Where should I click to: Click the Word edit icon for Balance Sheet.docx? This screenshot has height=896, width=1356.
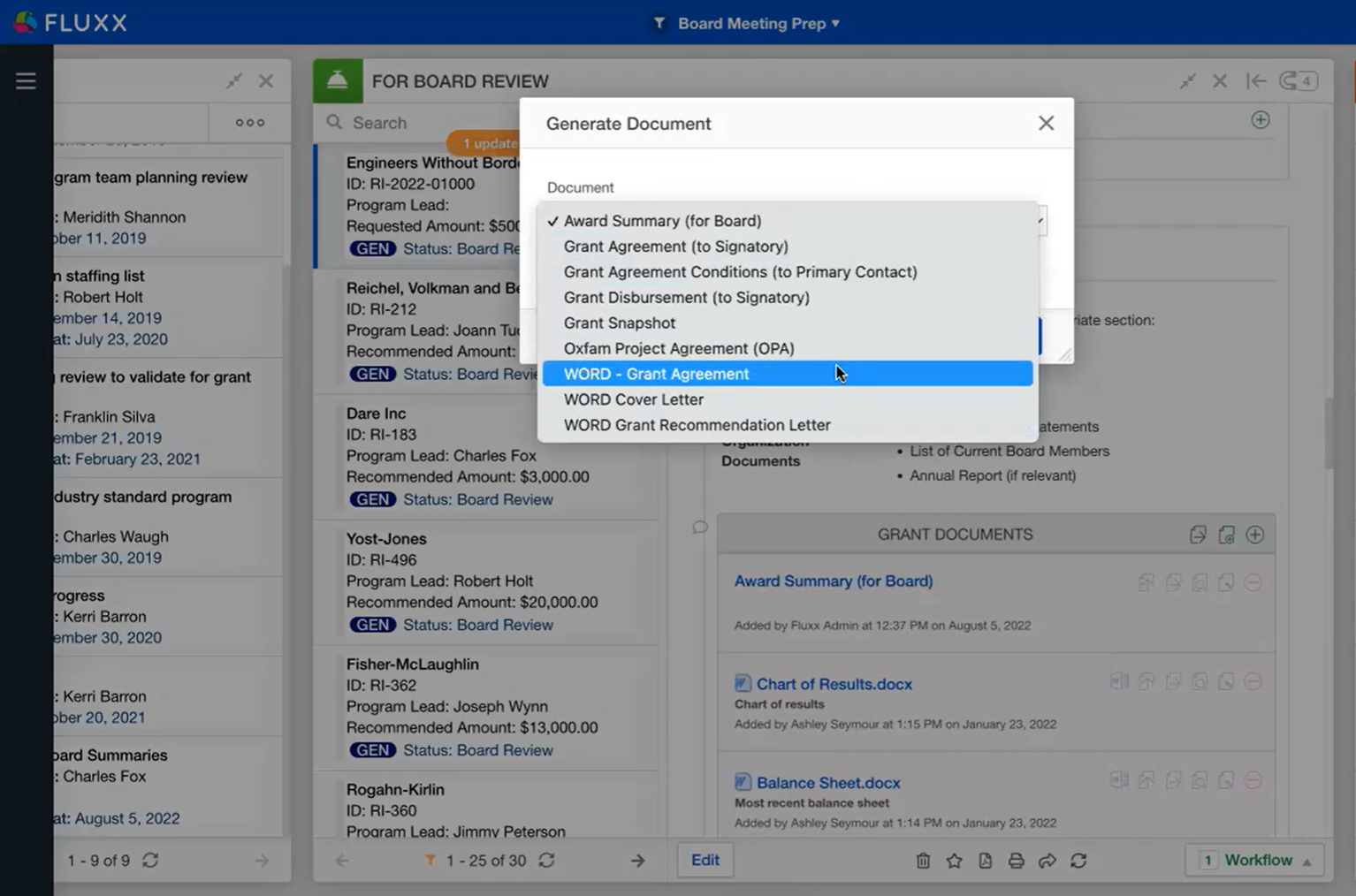[1119, 780]
